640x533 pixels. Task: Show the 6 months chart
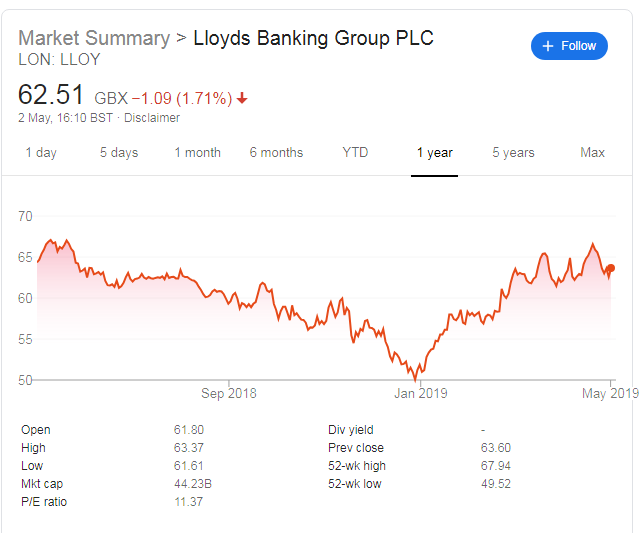(x=276, y=153)
